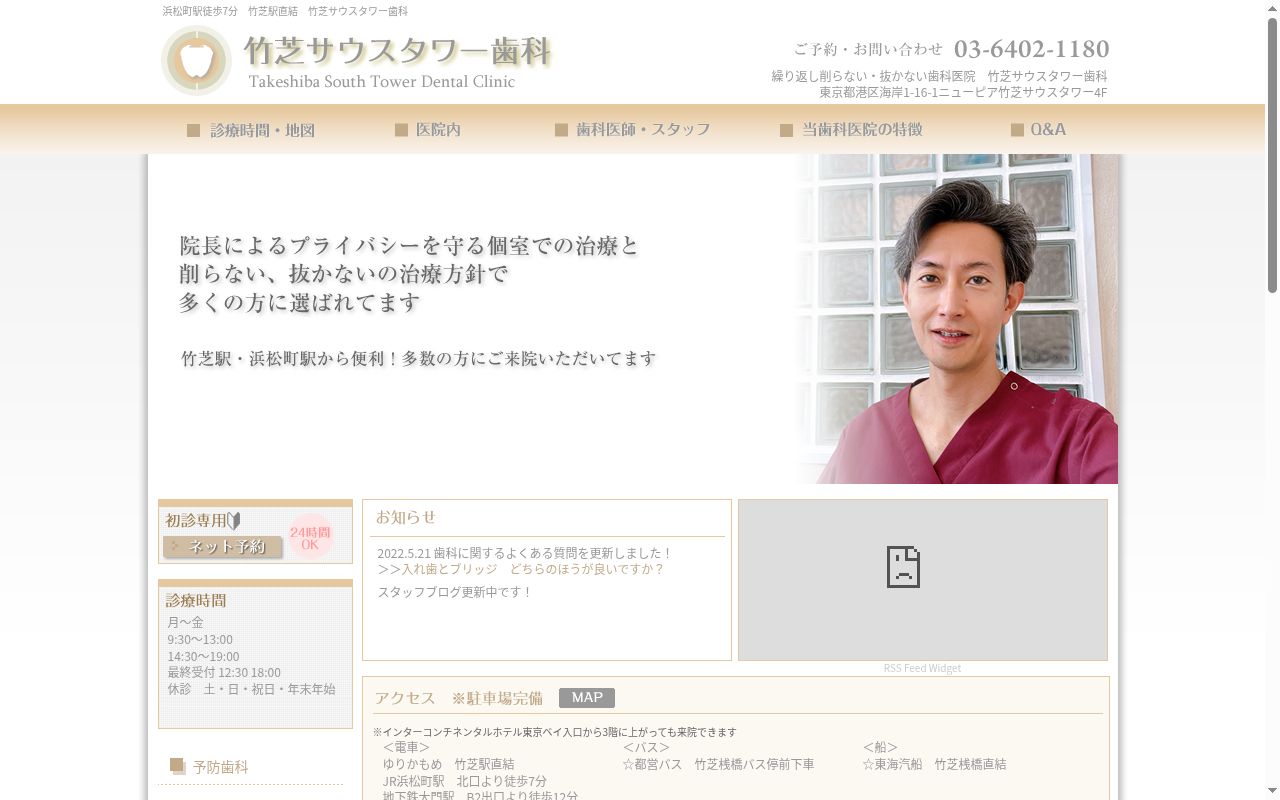The height and width of the screenshot is (800, 1280).
Task: Click the pink 24時間OK badge
Action: pos(310,538)
